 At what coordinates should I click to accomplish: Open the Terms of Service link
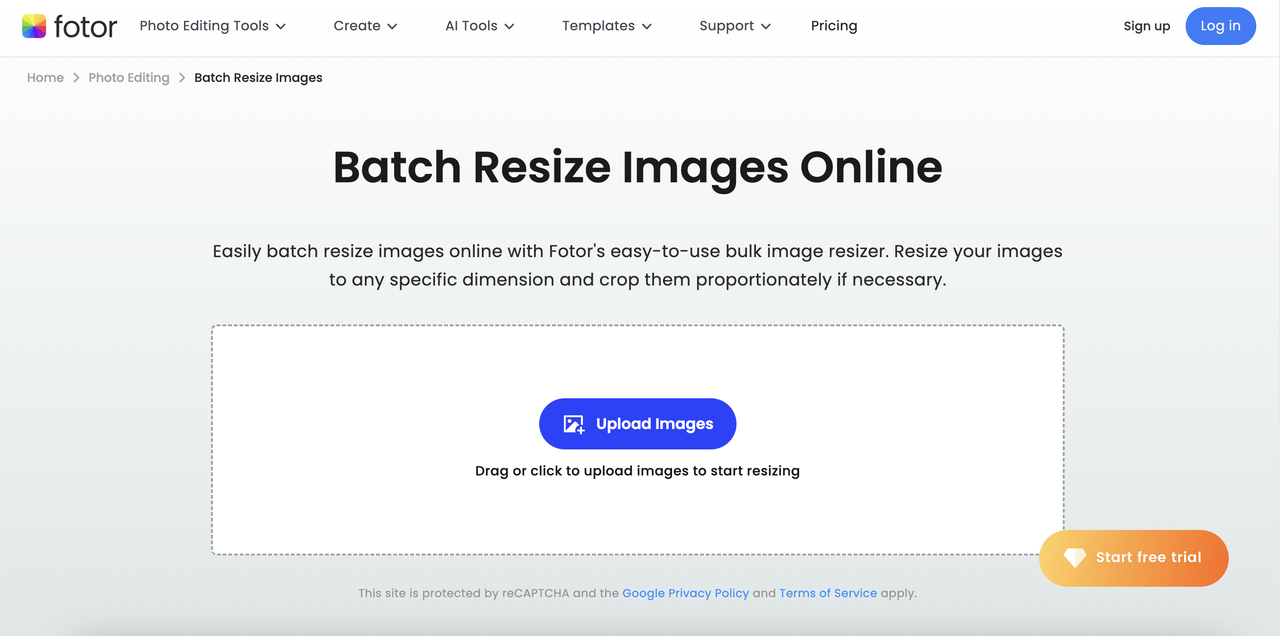(x=828, y=593)
